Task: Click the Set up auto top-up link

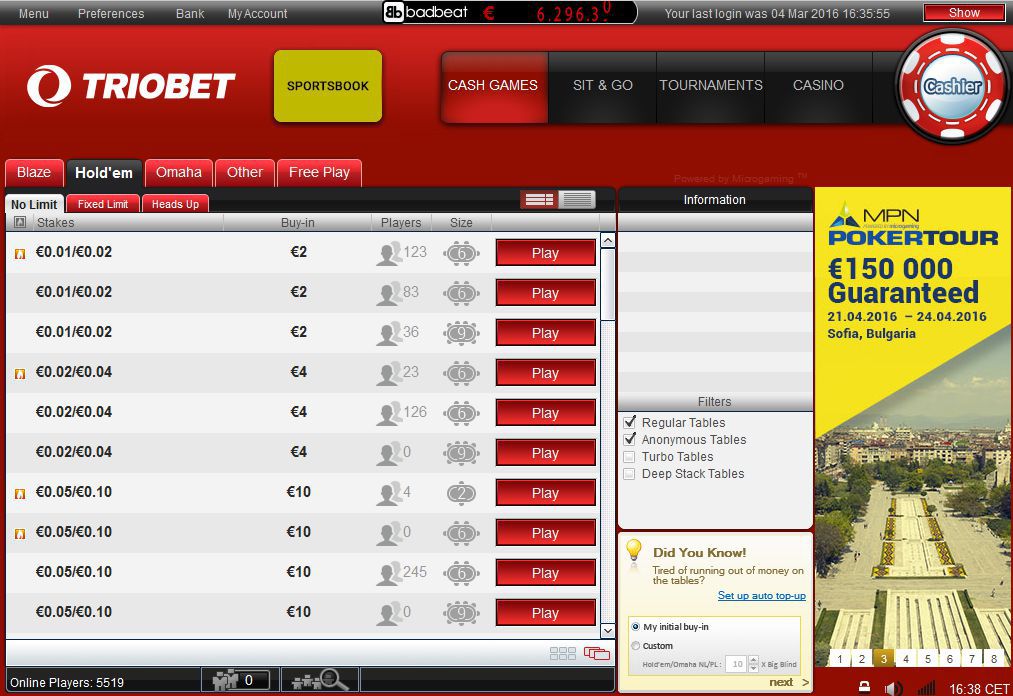Action: [762, 596]
